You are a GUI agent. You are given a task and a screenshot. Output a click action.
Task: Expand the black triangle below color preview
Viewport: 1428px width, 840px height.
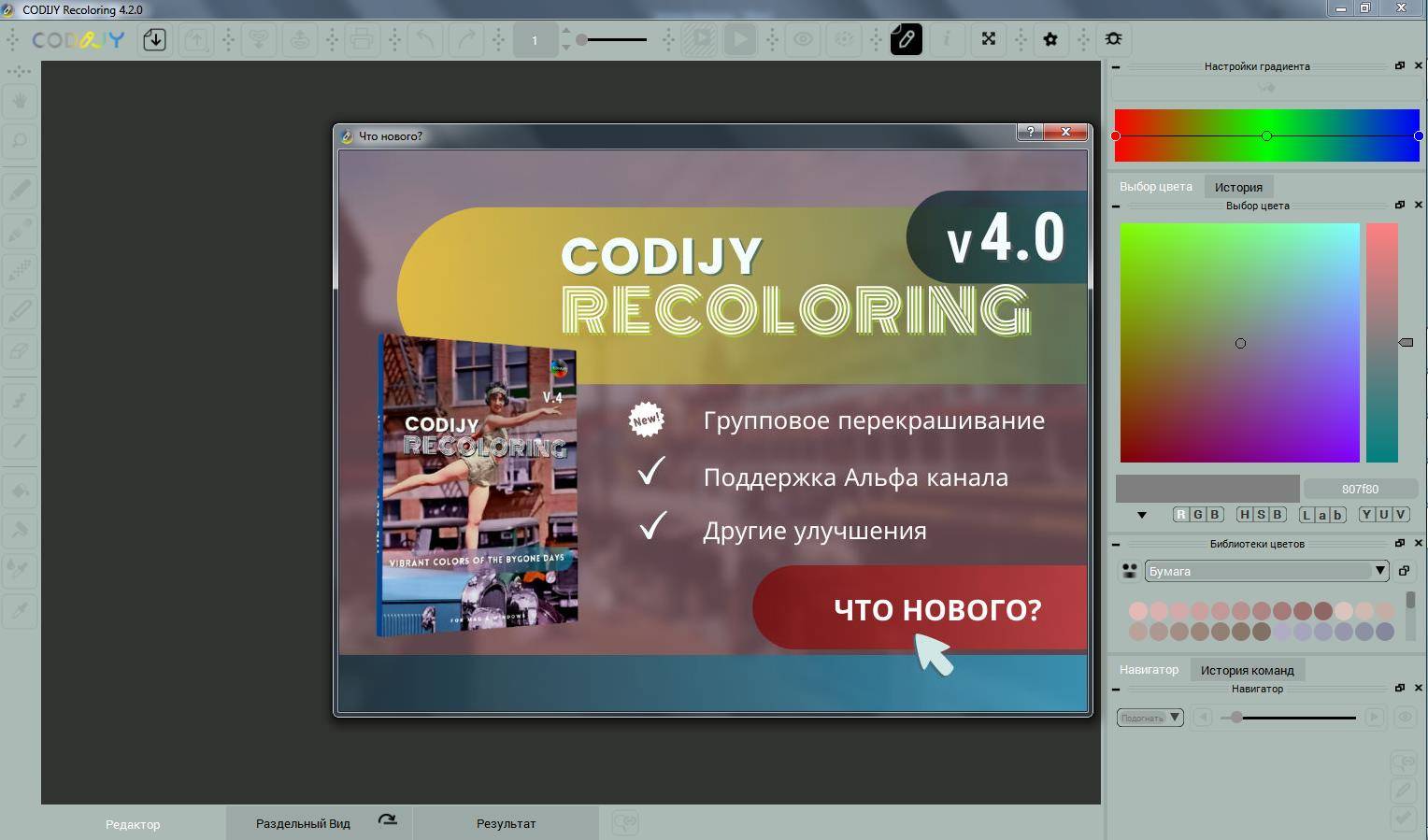[1141, 515]
